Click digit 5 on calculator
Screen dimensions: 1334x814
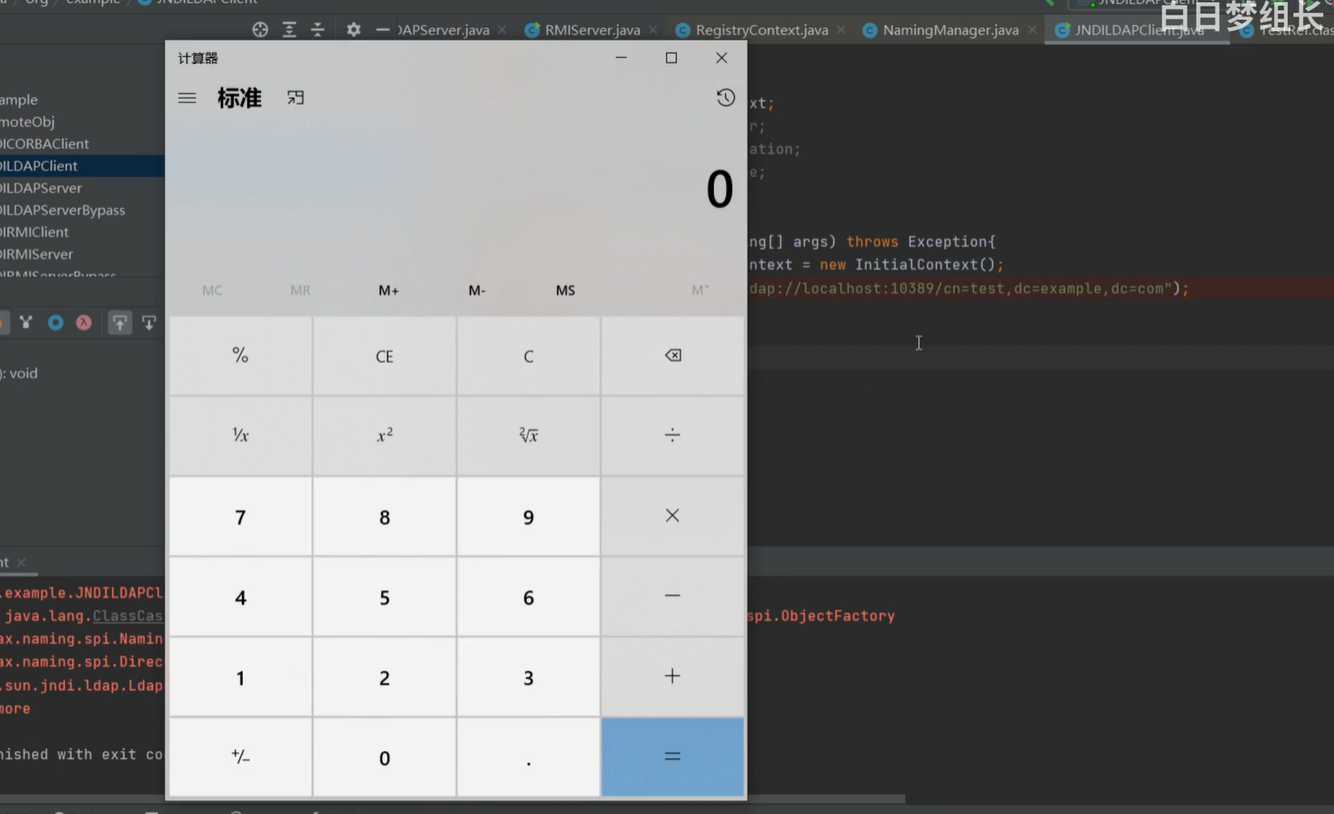pyautogui.click(x=385, y=597)
